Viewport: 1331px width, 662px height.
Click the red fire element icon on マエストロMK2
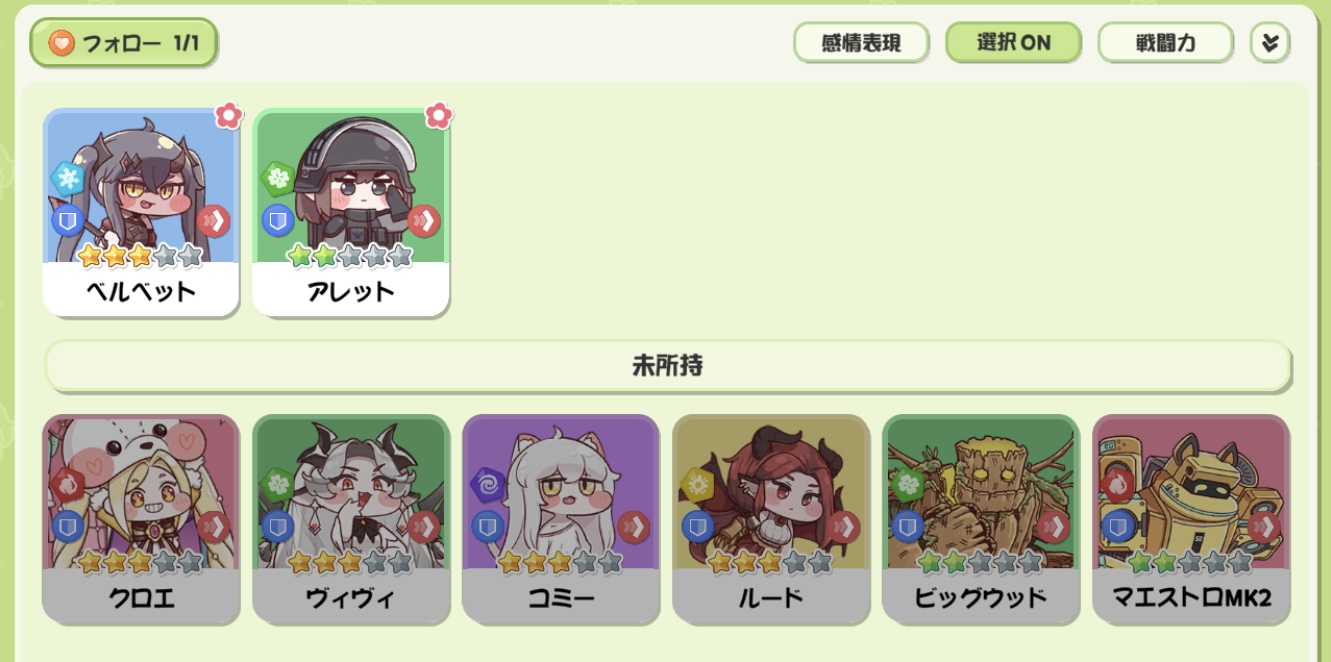coord(1118,484)
